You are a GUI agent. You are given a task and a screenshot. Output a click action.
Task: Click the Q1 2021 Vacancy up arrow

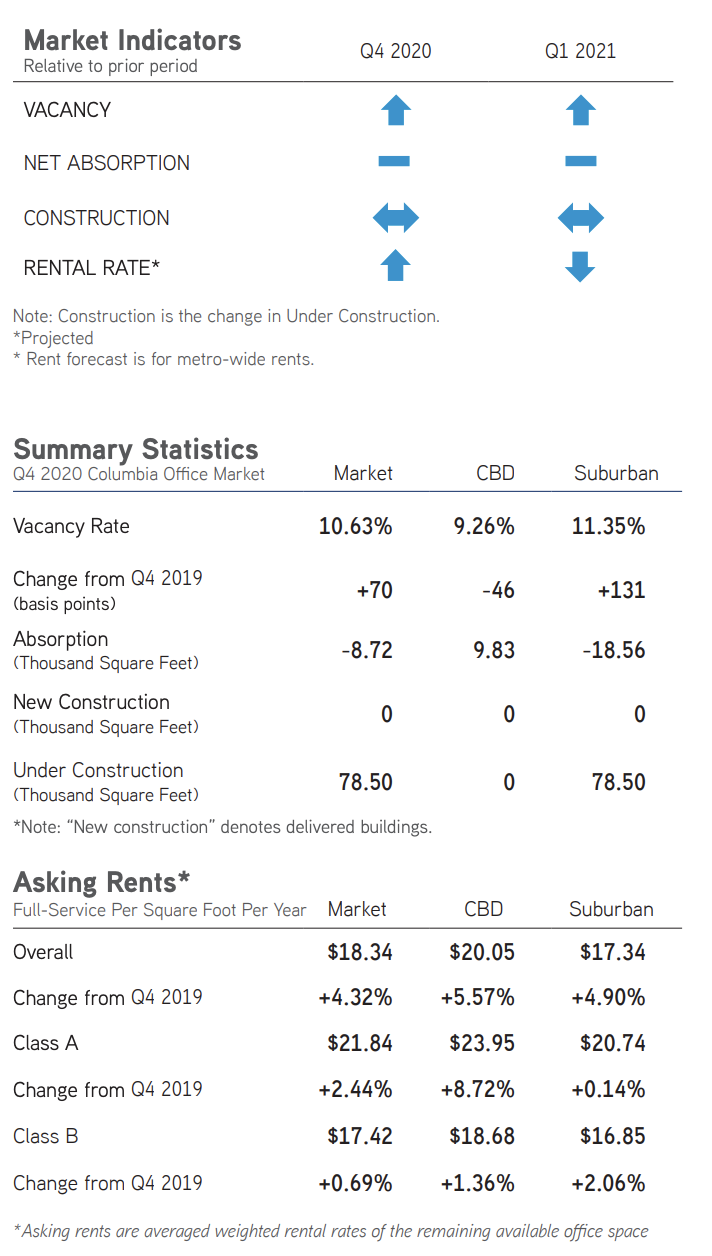pos(581,110)
